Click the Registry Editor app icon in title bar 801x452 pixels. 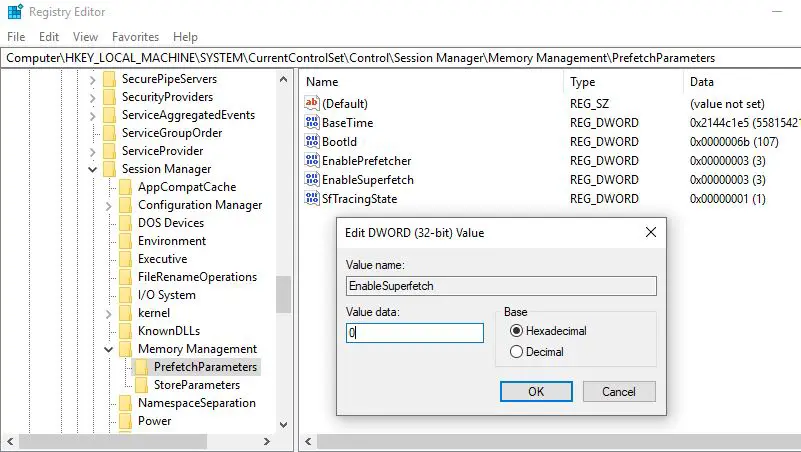pyautogui.click(x=15, y=11)
